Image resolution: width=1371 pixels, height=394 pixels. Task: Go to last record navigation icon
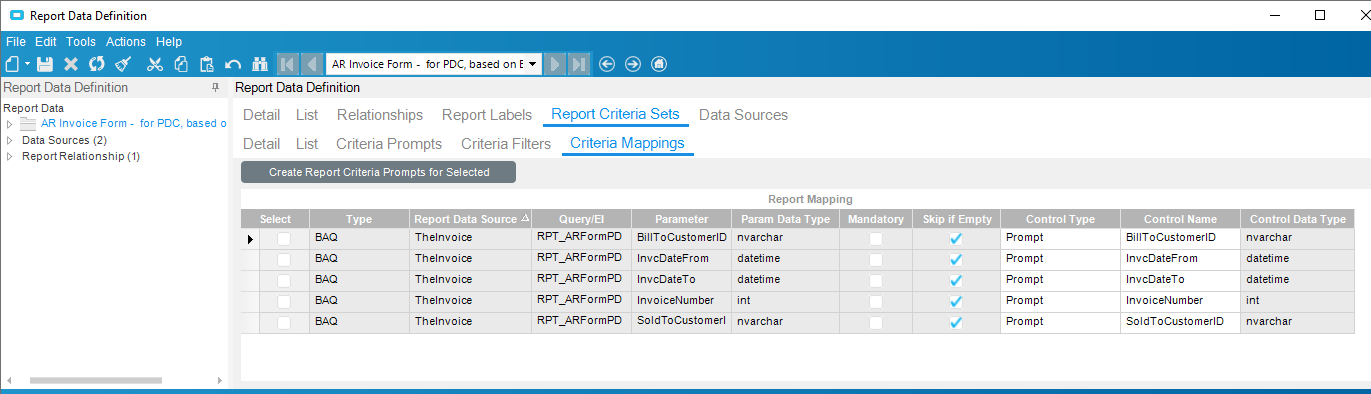tap(579, 64)
